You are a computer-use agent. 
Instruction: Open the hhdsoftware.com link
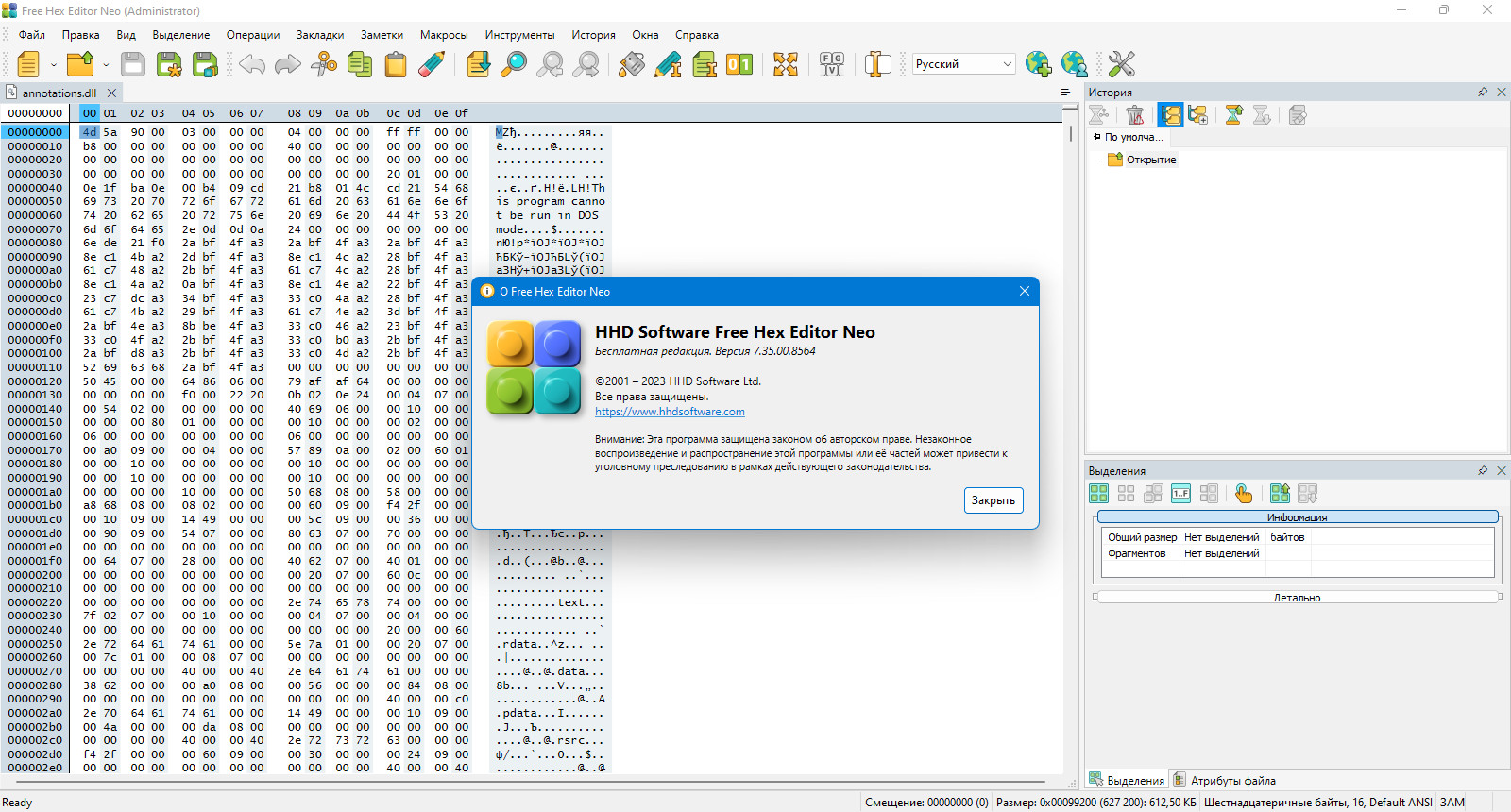click(x=670, y=412)
